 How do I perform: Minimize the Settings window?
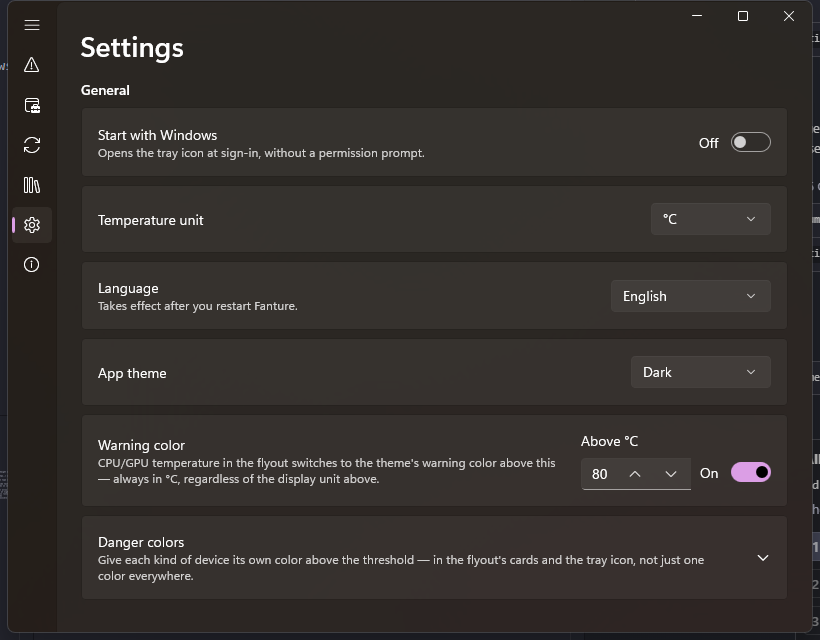click(697, 16)
